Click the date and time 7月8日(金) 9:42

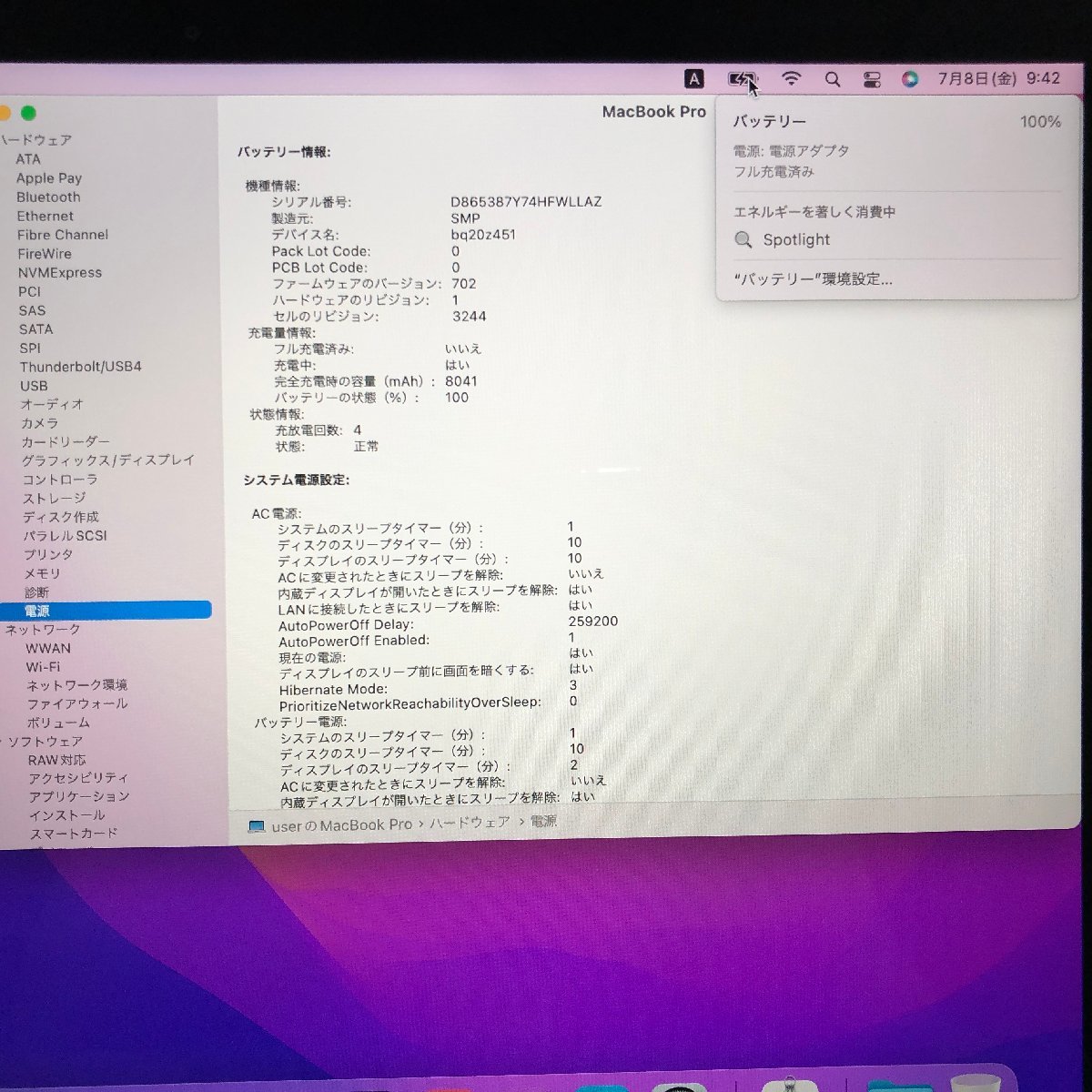998,78
